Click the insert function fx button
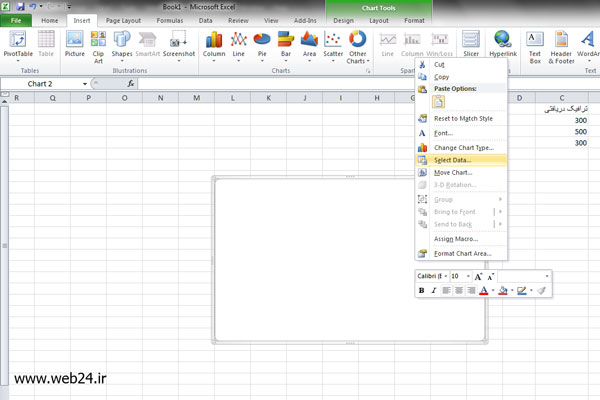Screen dimensions: 600x400 (131, 83)
